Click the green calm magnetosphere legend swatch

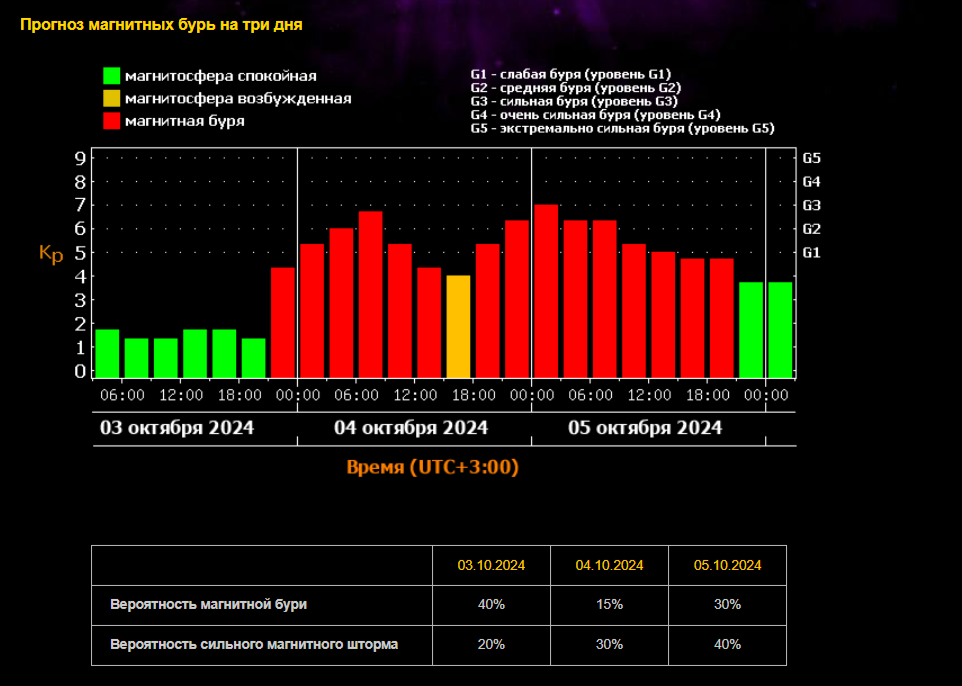[x=111, y=76]
